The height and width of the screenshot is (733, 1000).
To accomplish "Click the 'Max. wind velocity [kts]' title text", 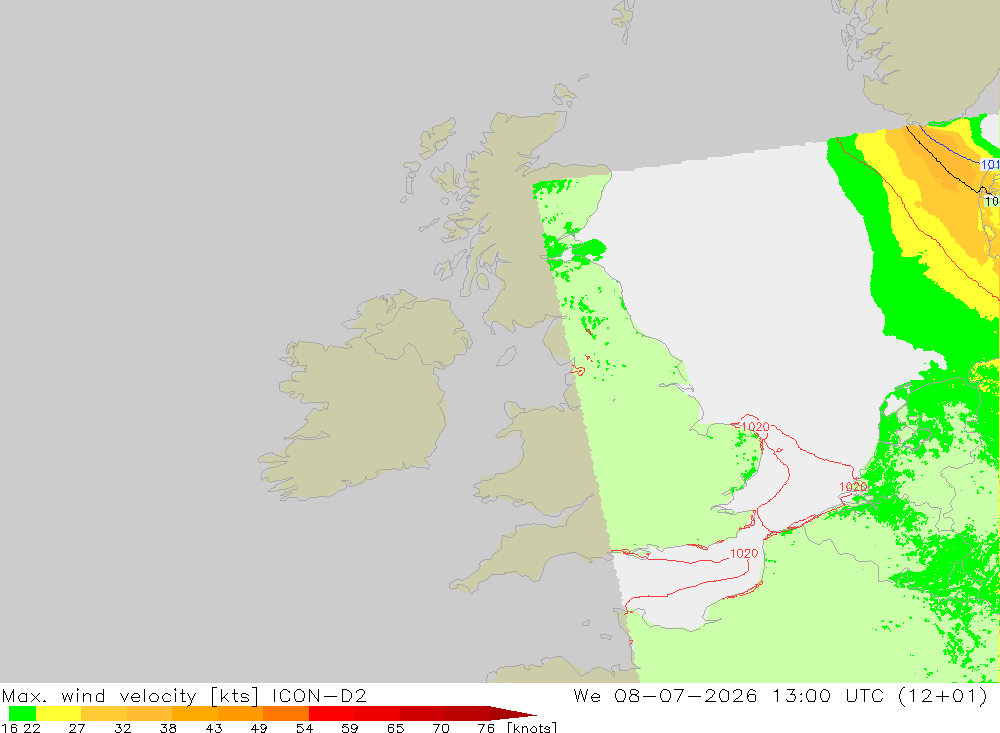I will click(130, 695).
